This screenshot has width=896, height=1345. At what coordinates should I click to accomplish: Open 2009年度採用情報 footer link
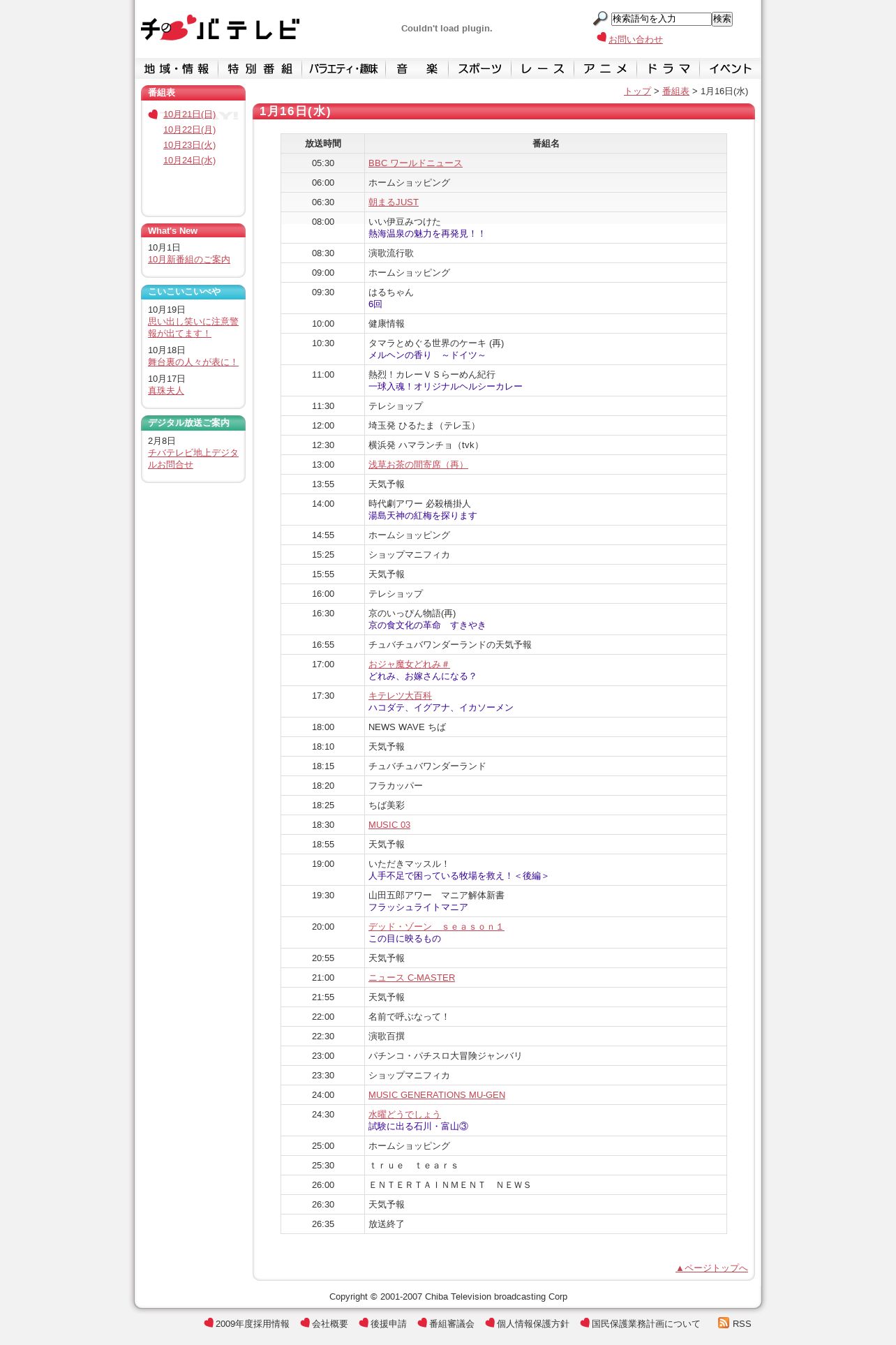[253, 1324]
